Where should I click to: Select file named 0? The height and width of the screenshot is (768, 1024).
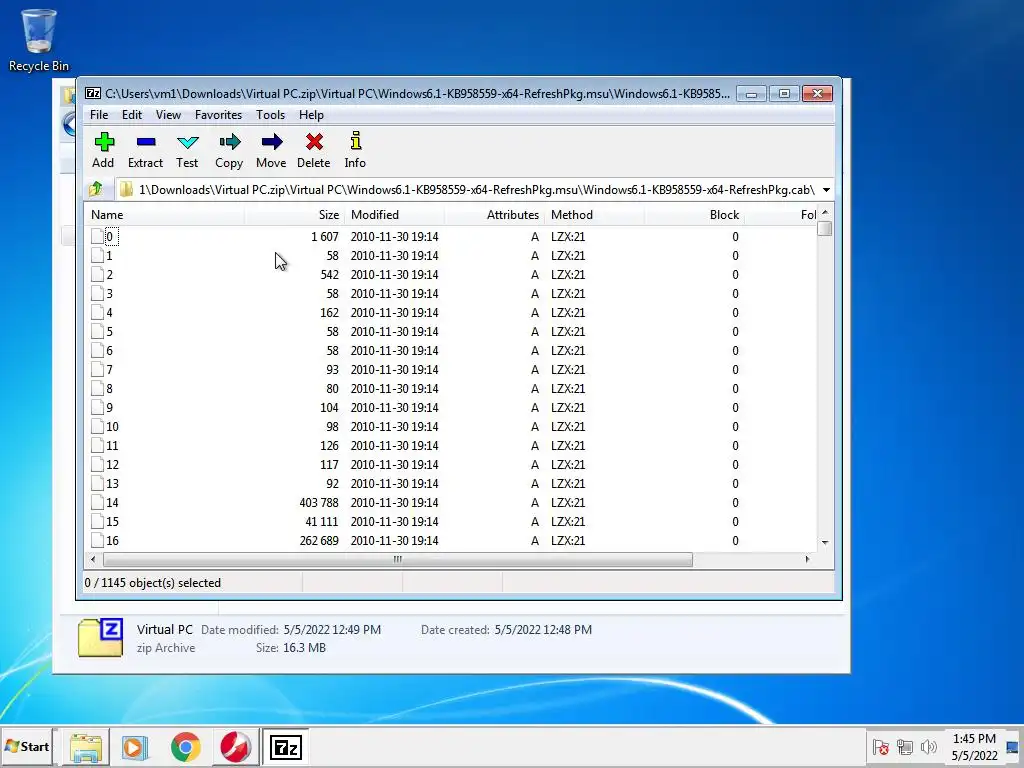[109, 236]
